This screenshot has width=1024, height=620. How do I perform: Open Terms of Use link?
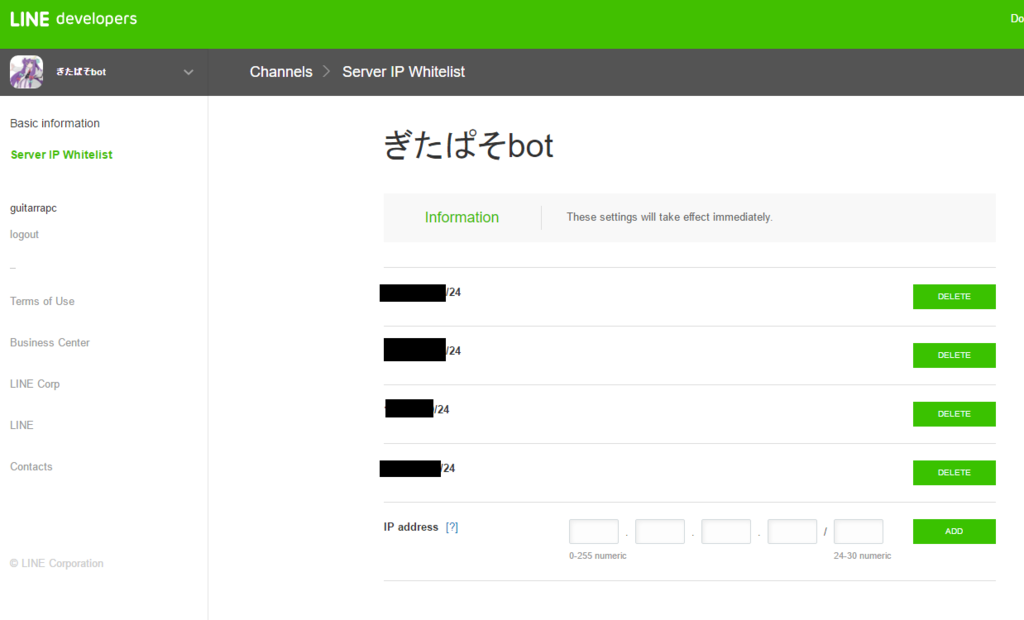42,301
